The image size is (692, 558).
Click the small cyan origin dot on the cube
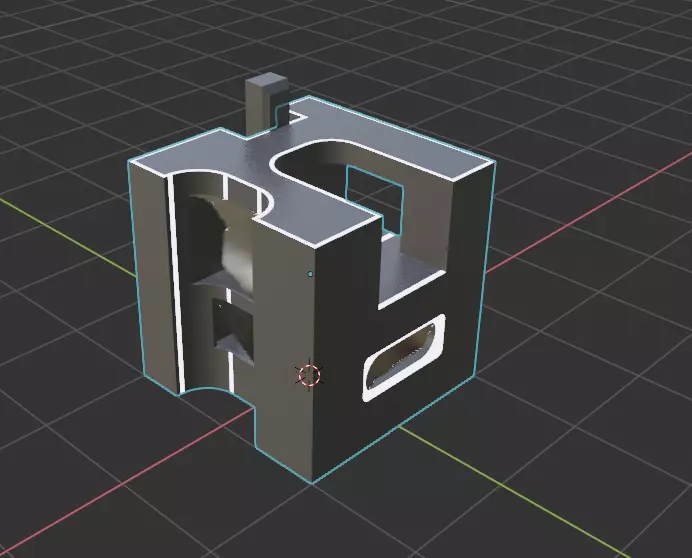[310, 274]
